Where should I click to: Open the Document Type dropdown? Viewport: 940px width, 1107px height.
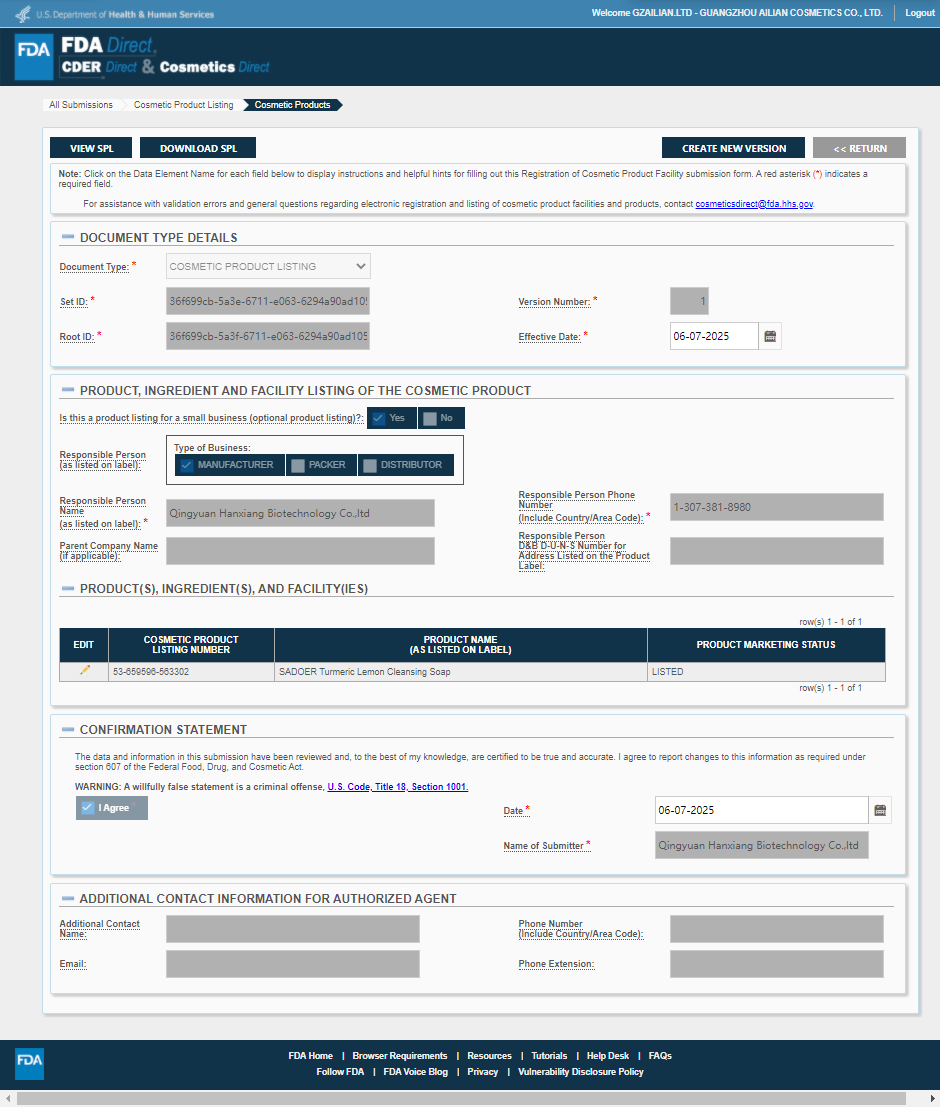(x=268, y=267)
